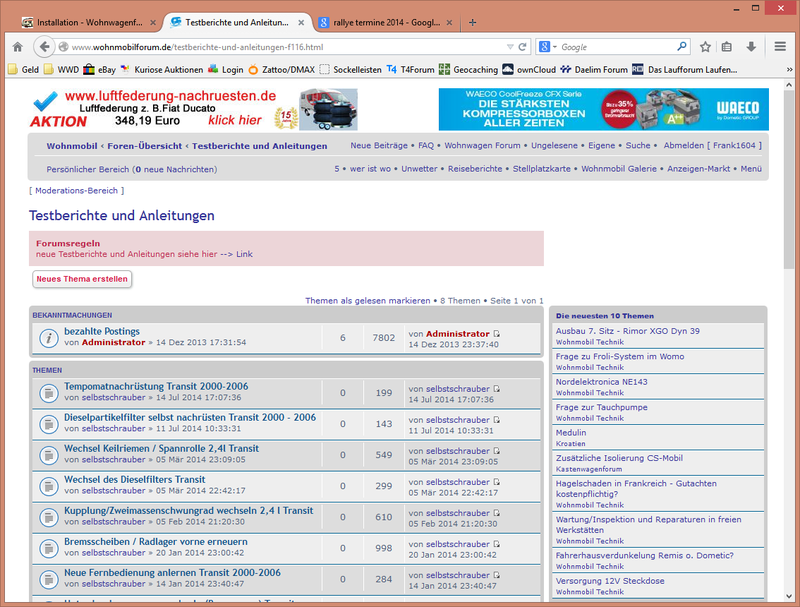Image resolution: width=800 pixels, height=607 pixels.
Task: Click the vertical page scrollbar
Action: click(x=789, y=182)
